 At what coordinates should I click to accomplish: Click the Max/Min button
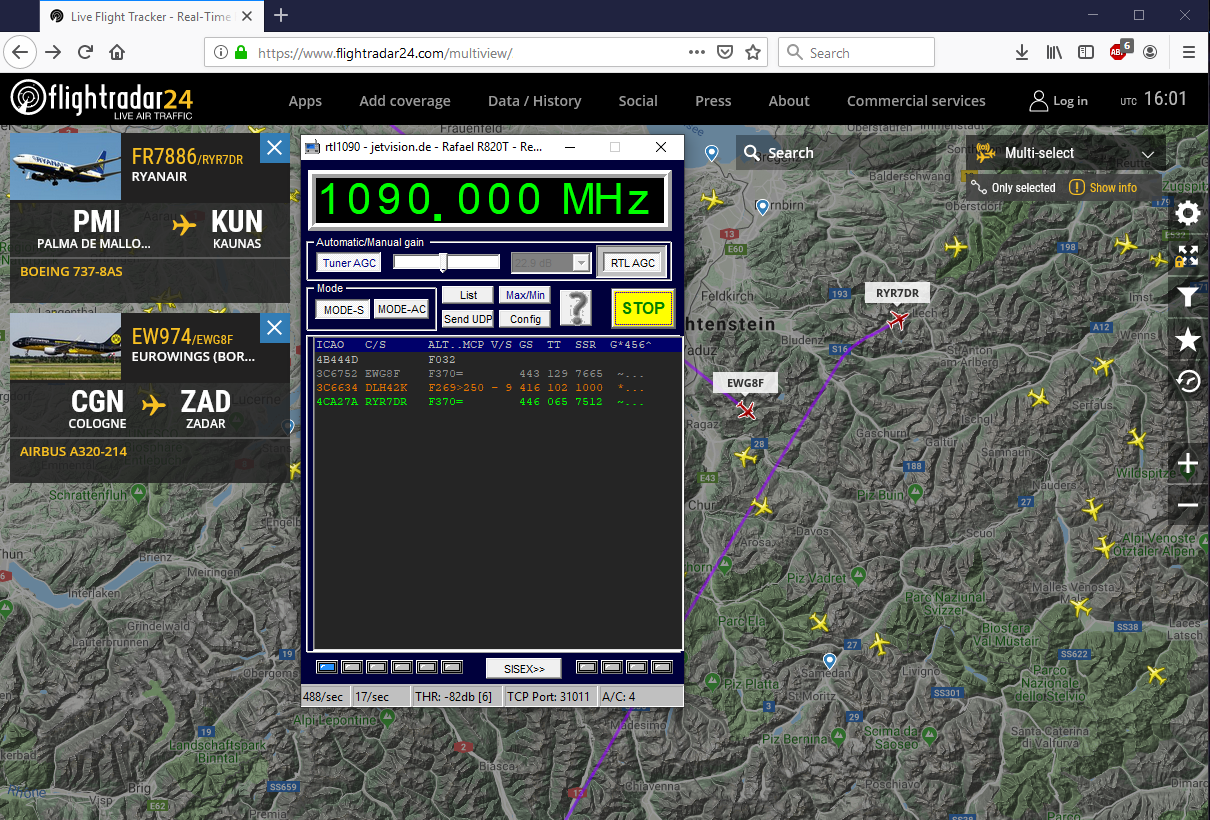(x=525, y=295)
